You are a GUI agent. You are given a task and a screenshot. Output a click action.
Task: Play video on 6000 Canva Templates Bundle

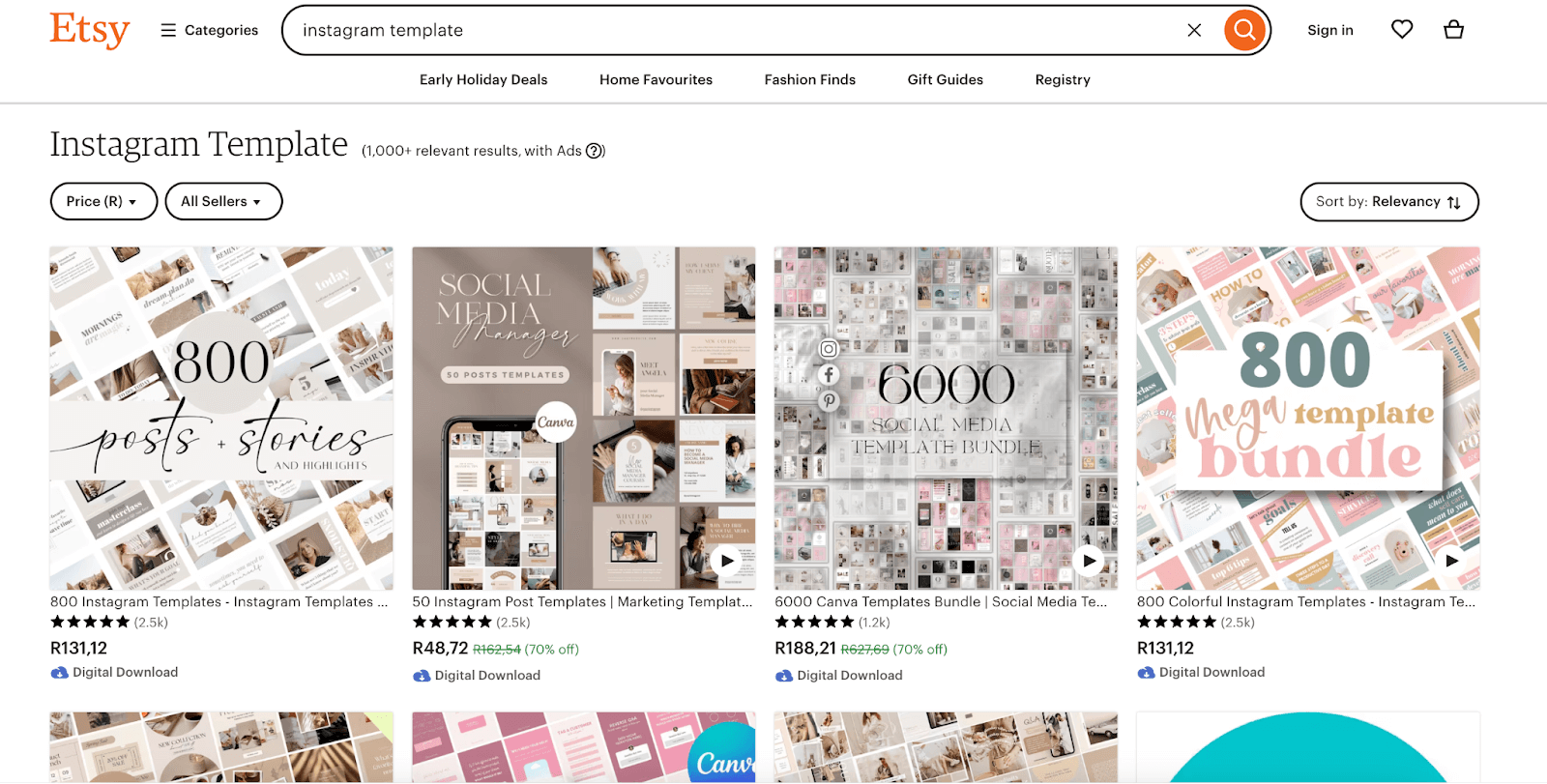1089,561
